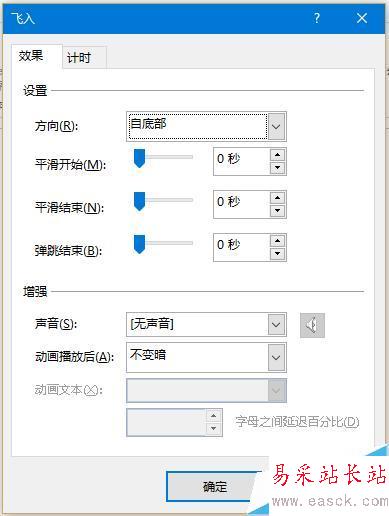Switch to the 计时 tab
This screenshot has width=389, height=516.
(x=79, y=58)
